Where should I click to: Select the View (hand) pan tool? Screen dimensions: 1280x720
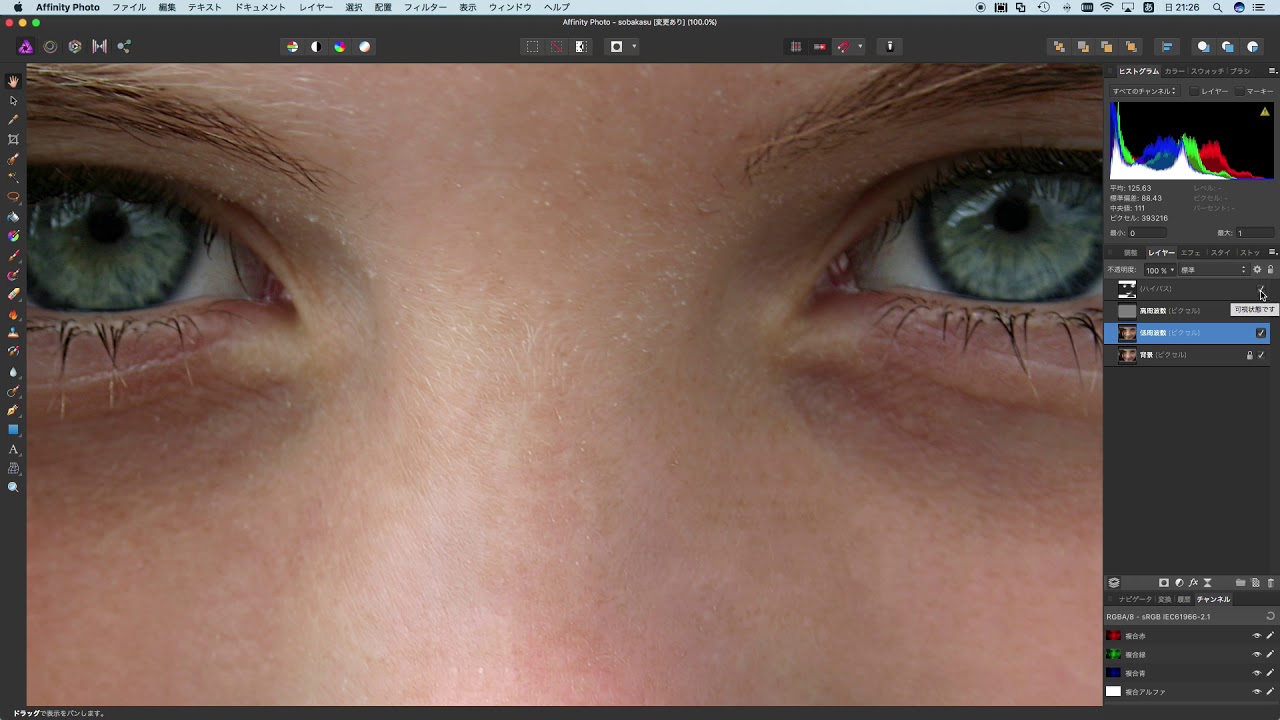[13, 81]
